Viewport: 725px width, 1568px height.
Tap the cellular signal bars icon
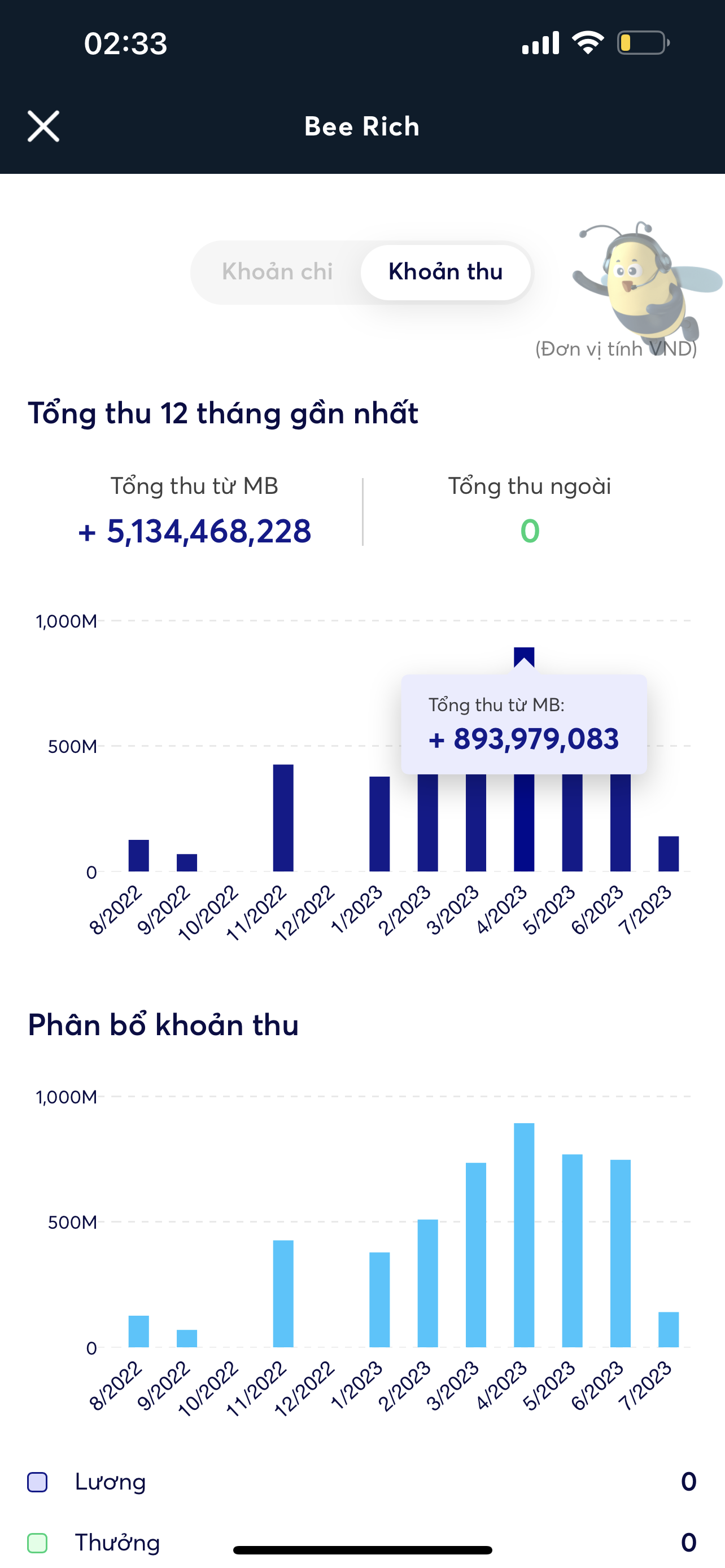[x=540, y=42]
